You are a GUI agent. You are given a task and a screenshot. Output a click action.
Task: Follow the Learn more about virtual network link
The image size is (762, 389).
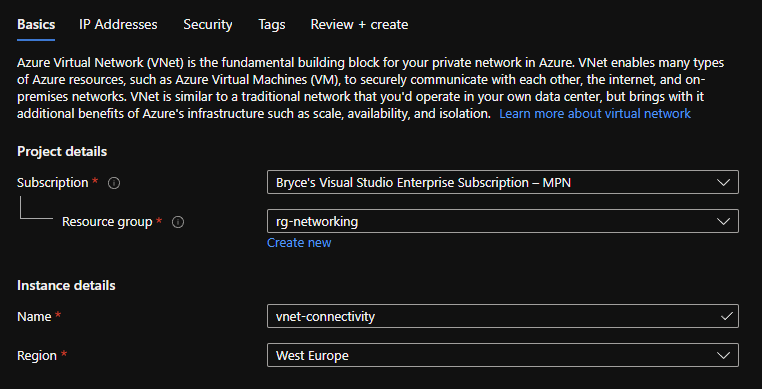coord(595,114)
